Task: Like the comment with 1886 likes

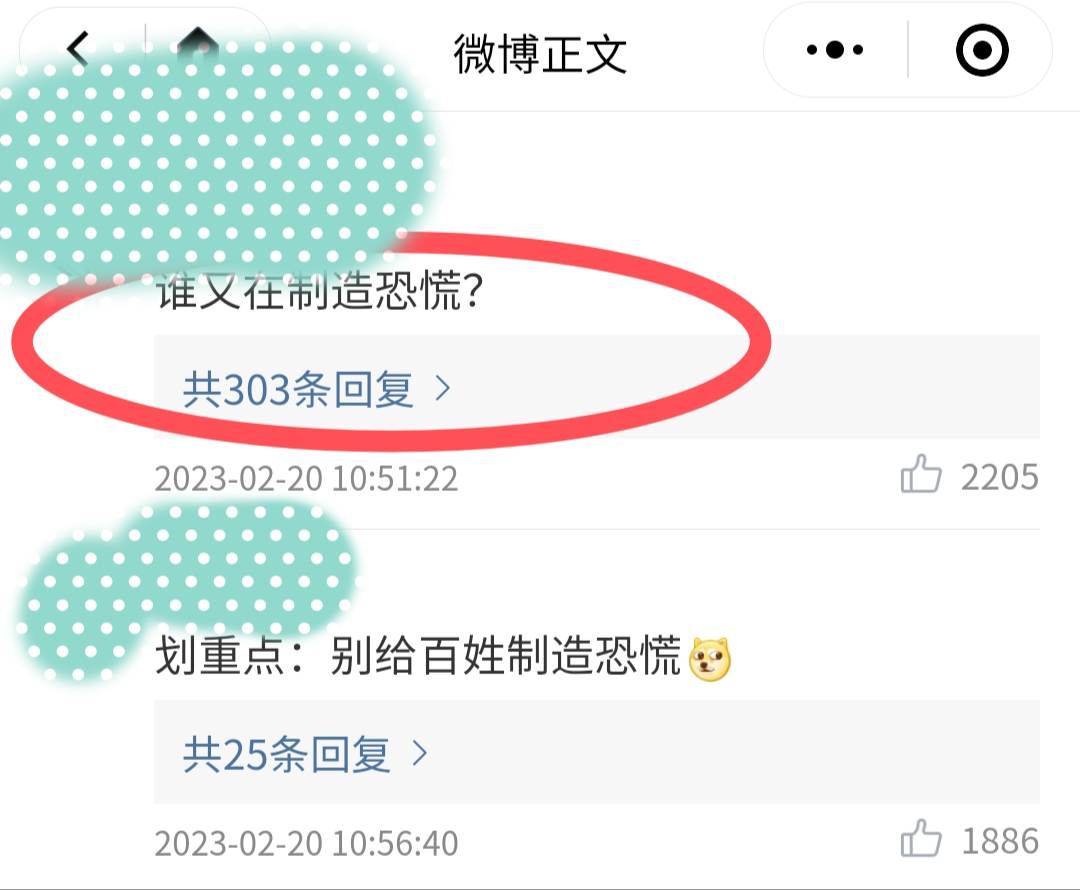Action: click(921, 838)
